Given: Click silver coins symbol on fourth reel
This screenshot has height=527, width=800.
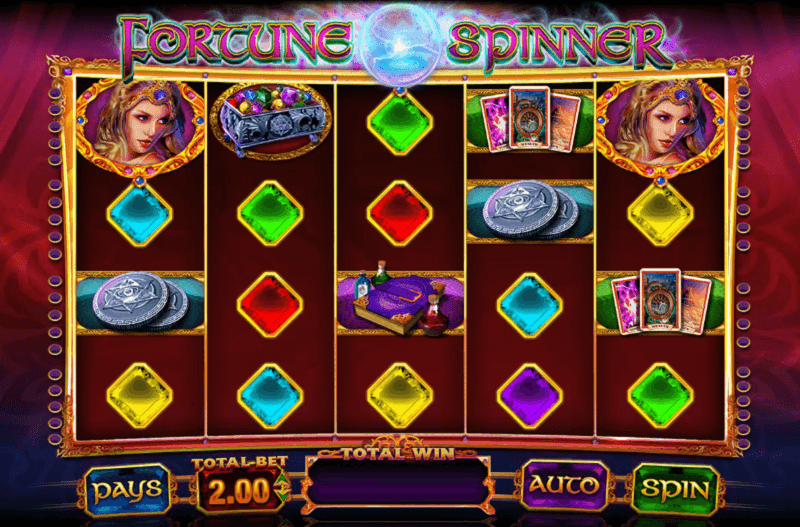Looking at the screenshot, I should click(x=530, y=211).
